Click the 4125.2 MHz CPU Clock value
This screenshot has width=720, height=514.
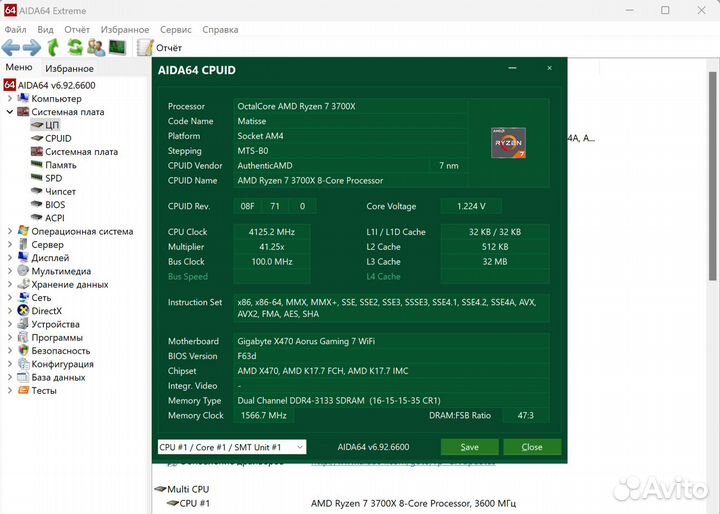click(x=271, y=232)
